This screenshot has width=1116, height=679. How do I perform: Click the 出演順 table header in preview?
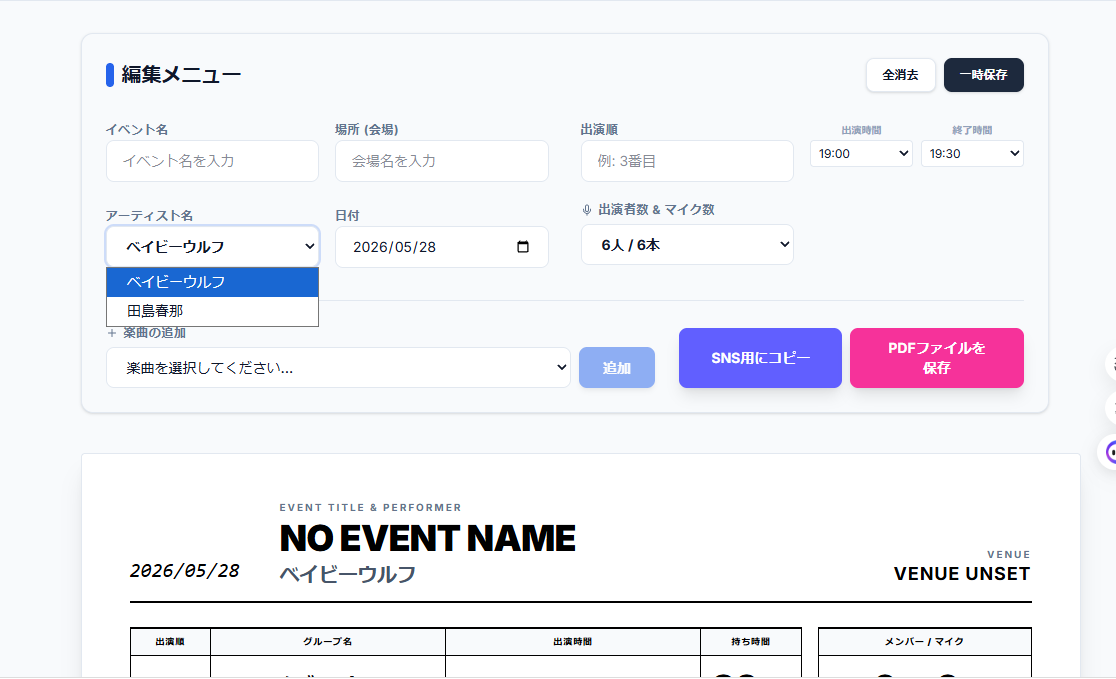pyautogui.click(x=170, y=641)
